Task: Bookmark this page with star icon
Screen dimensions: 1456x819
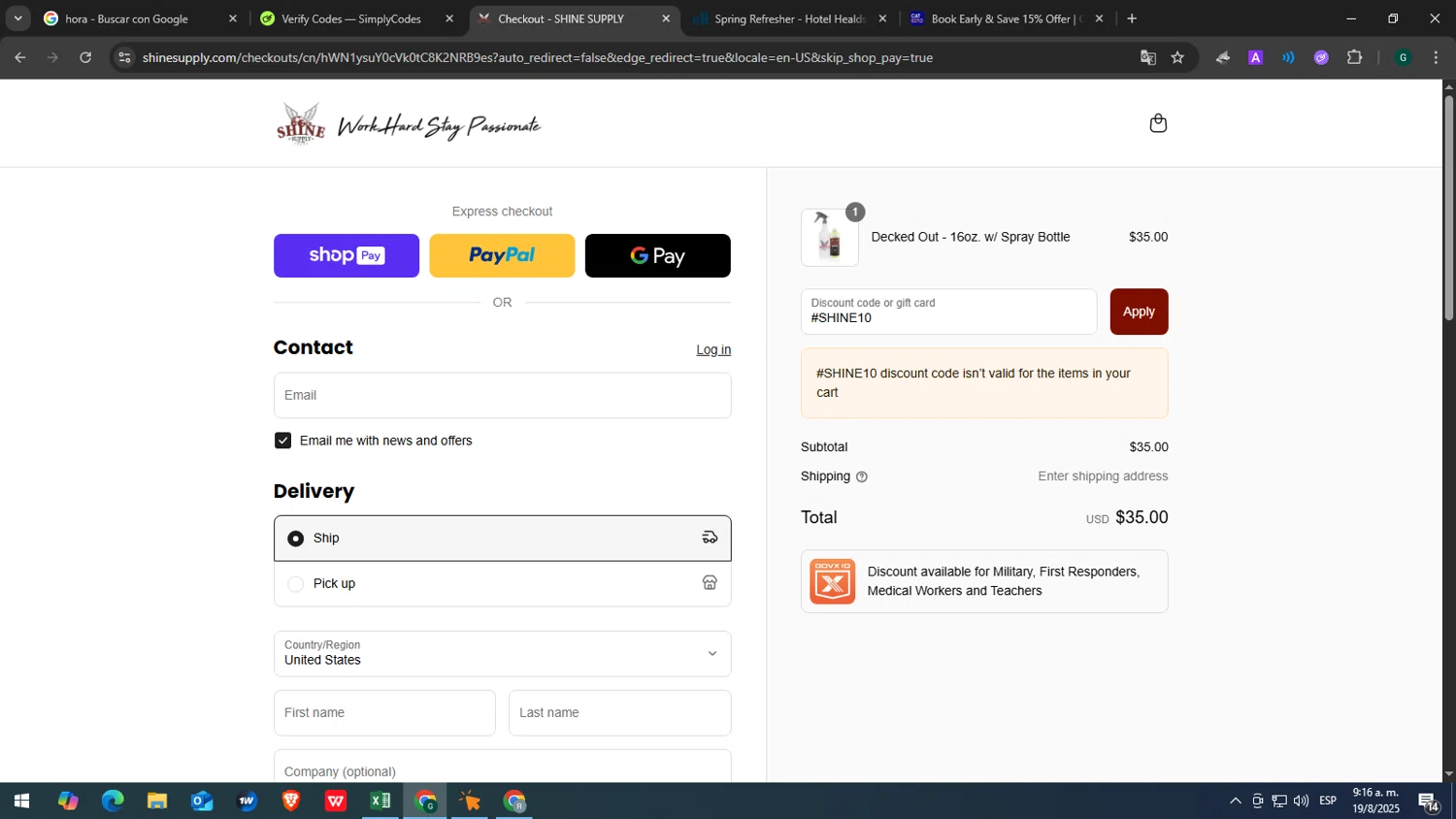Action: (1177, 57)
